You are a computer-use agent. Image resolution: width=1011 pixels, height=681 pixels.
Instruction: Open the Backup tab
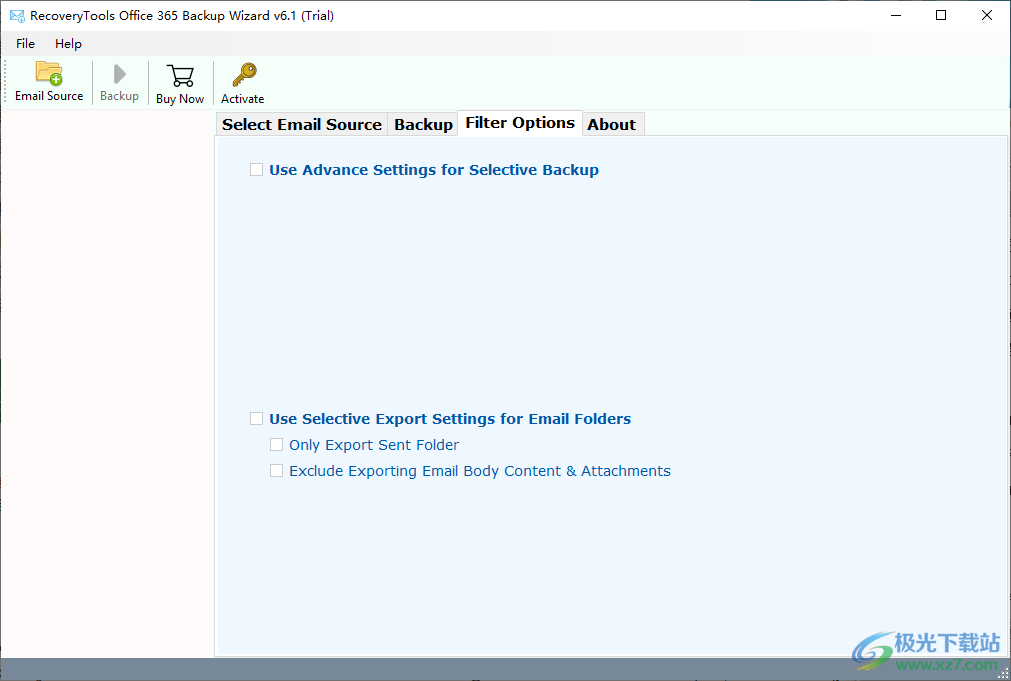[x=423, y=123]
